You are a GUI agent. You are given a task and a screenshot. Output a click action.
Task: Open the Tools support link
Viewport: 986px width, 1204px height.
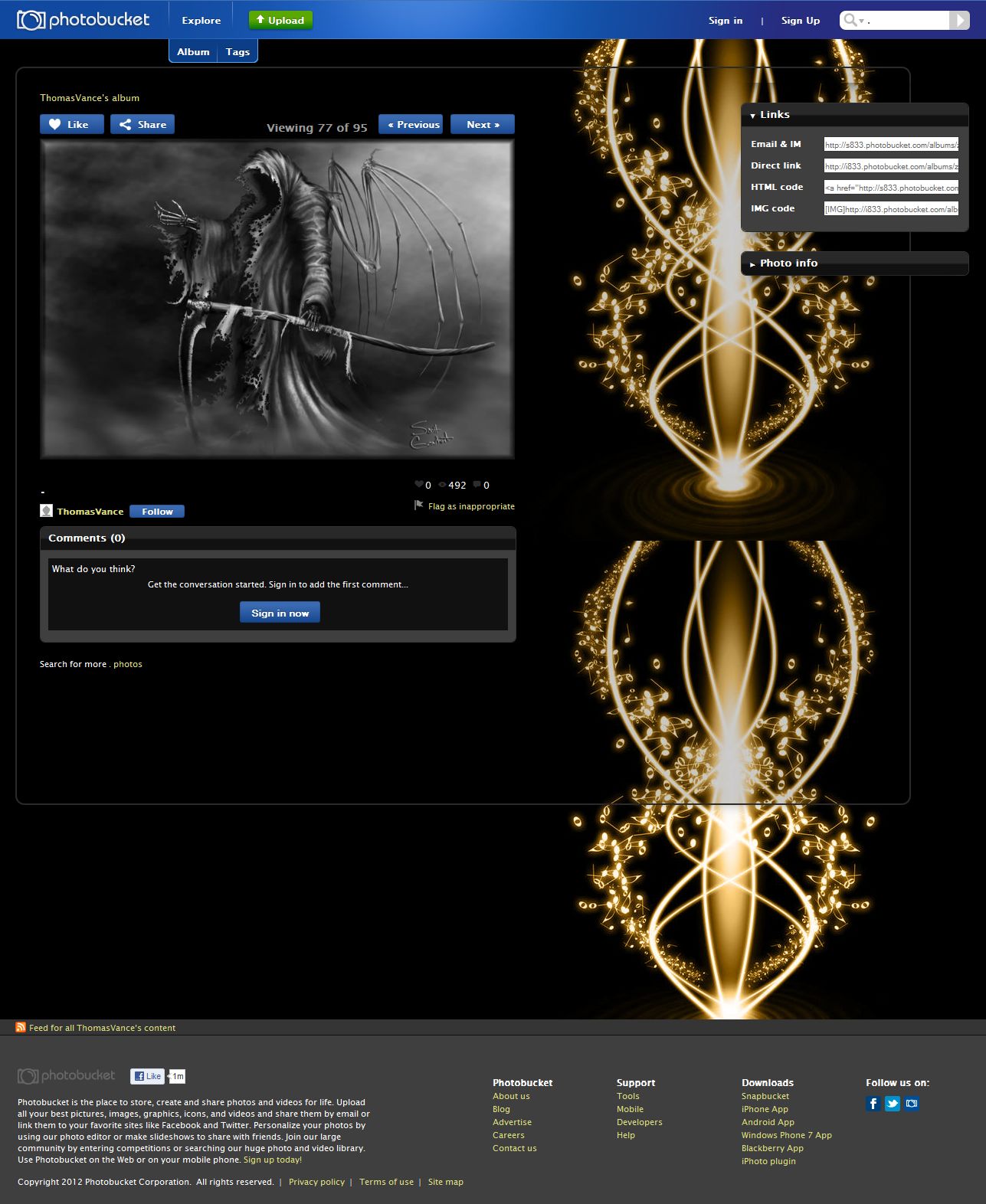628,1096
